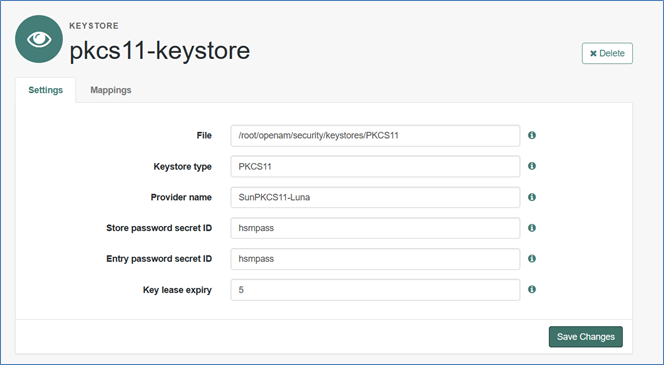Image resolution: width=664 pixels, height=365 pixels.
Task: Select the pkcs11-keystore title text
Action: point(160,50)
